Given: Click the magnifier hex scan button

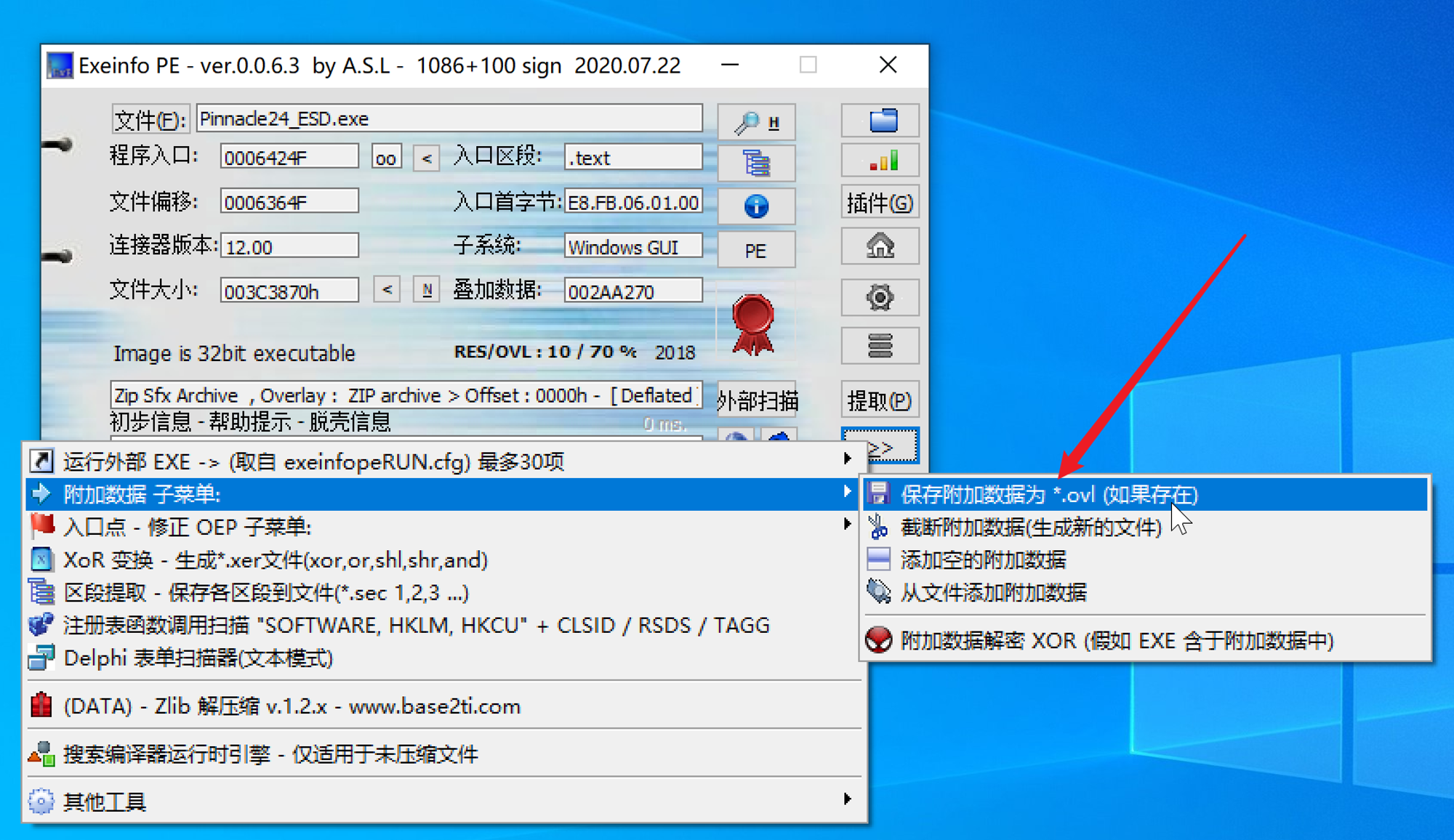Looking at the screenshot, I should point(756,121).
